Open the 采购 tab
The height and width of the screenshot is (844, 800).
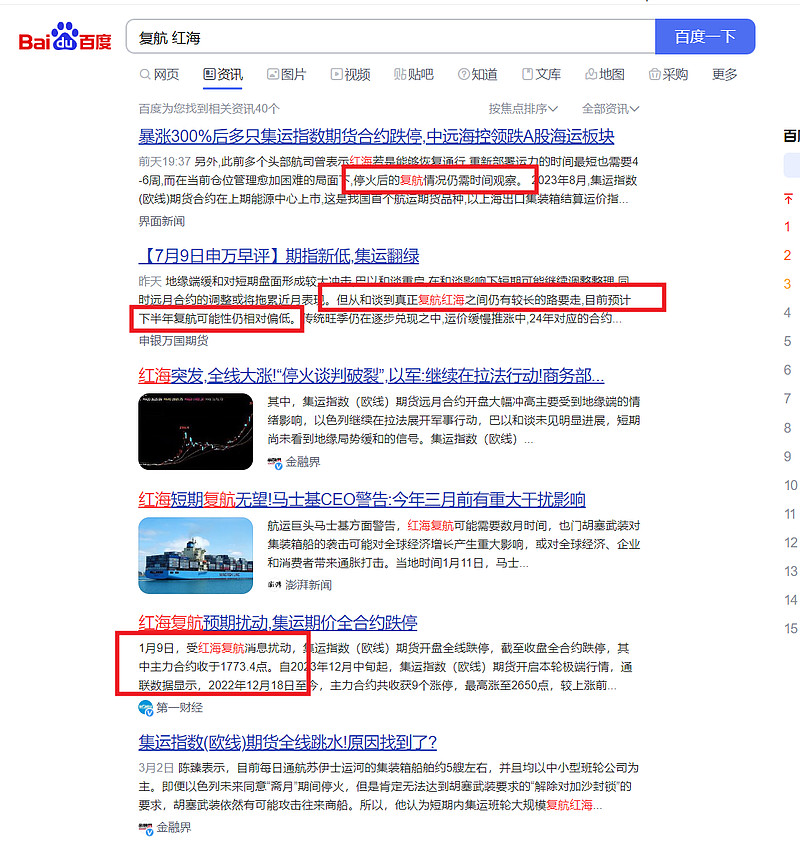[x=668, y=74]
